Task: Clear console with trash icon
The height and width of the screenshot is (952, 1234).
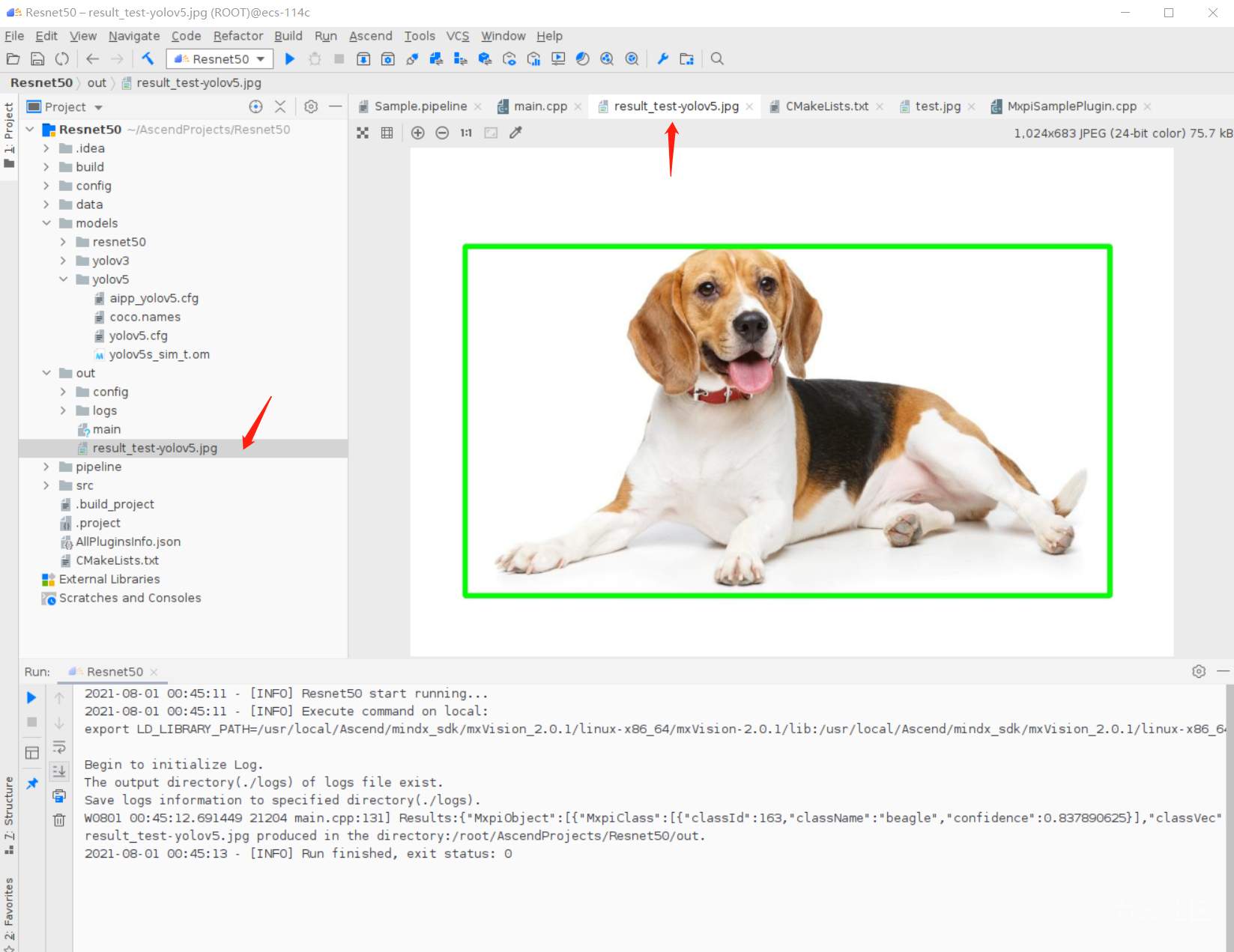Action: (59, 820)
